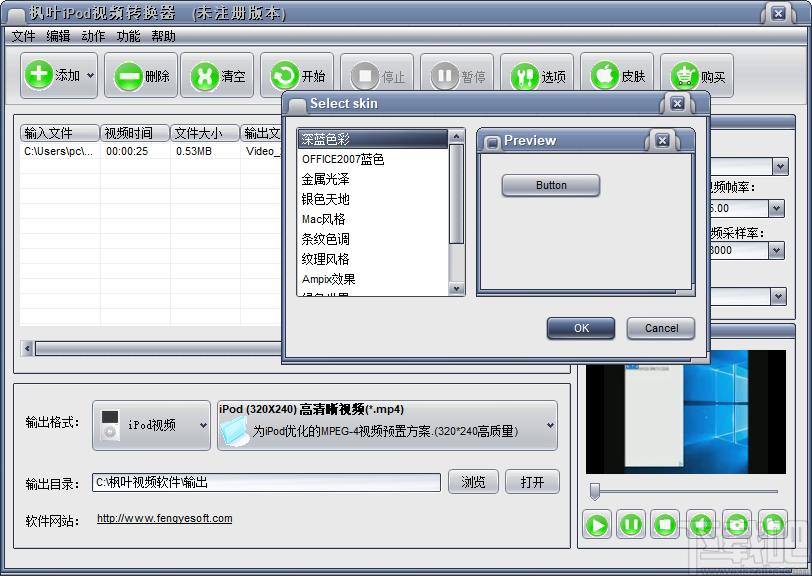812x576 pixels.
Task: Select the Ampix效果 skin
Action: pos(373,279)
